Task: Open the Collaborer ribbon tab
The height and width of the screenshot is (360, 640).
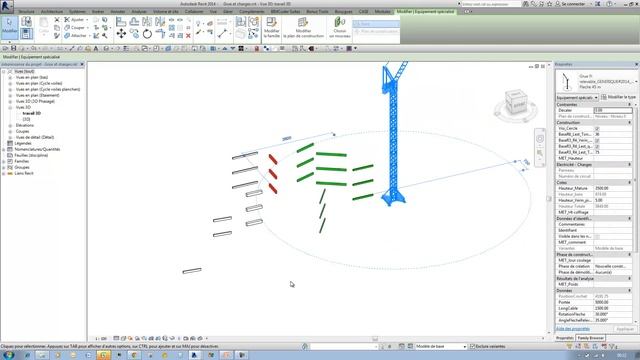Action: 194,12
